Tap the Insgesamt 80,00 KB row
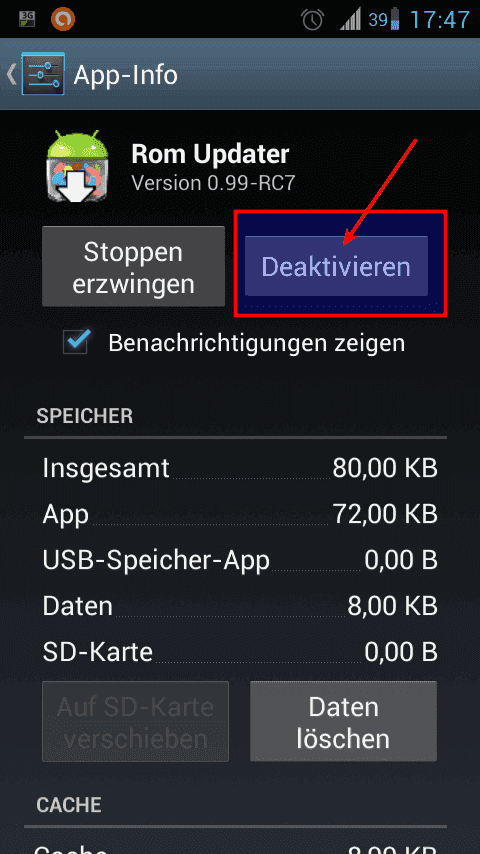 click(x=240, y=468)
